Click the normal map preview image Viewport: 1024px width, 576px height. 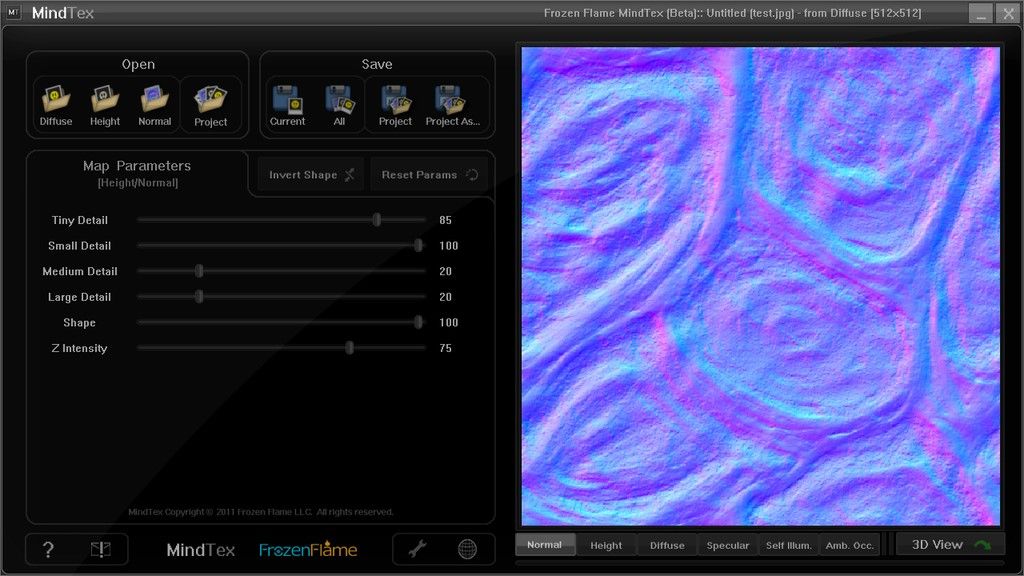(x=760, y=286)
